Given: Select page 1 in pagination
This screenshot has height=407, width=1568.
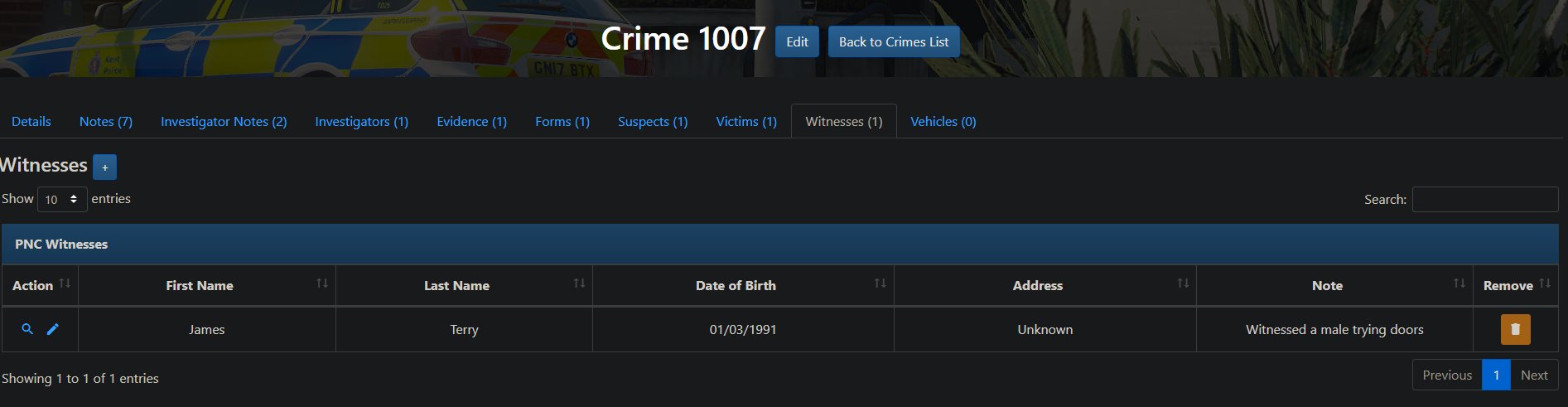Looking at the screenshot, I should tap(1496, 376).
